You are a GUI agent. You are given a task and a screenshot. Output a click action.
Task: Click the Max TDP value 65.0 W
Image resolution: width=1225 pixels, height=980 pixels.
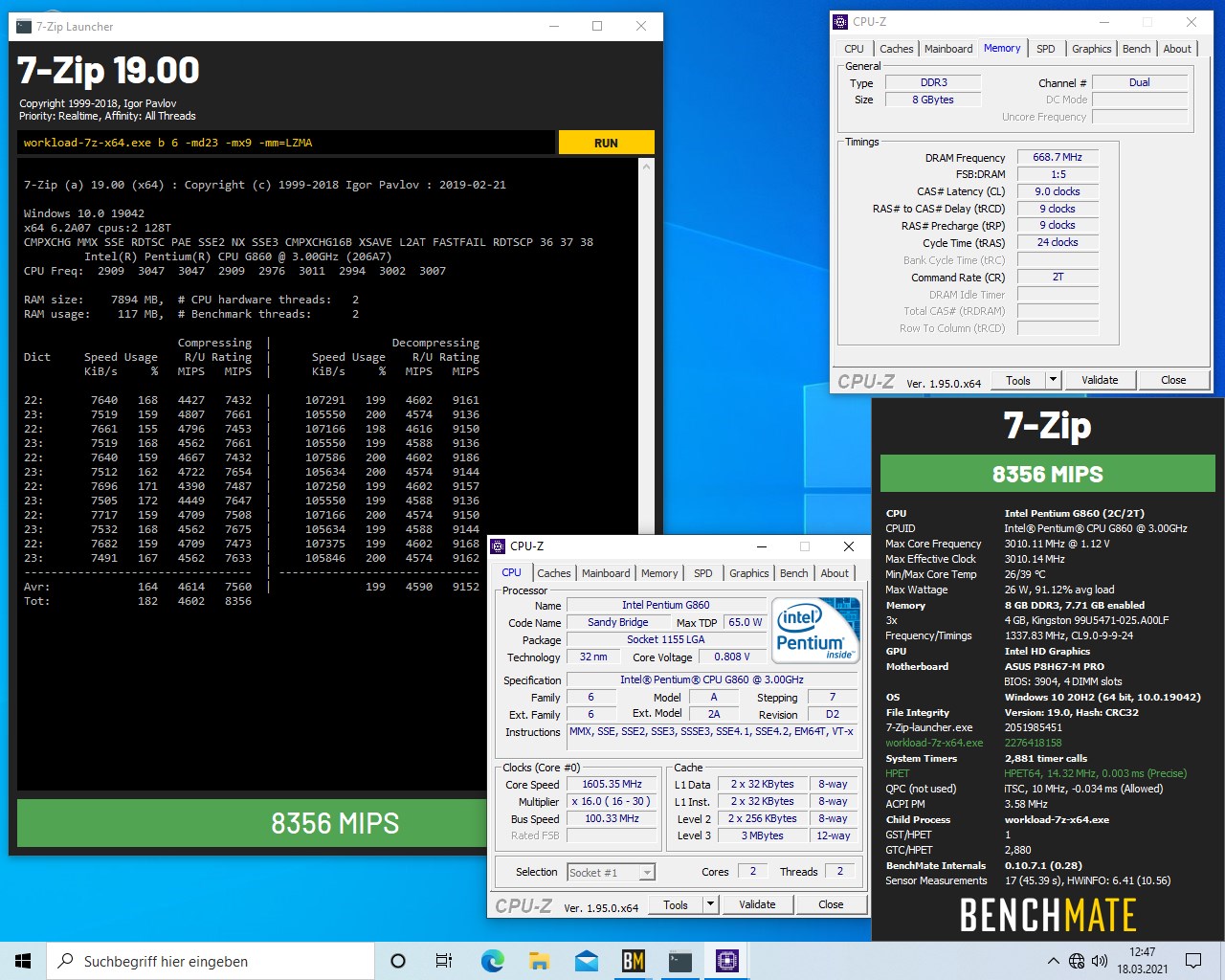(746, 622)
